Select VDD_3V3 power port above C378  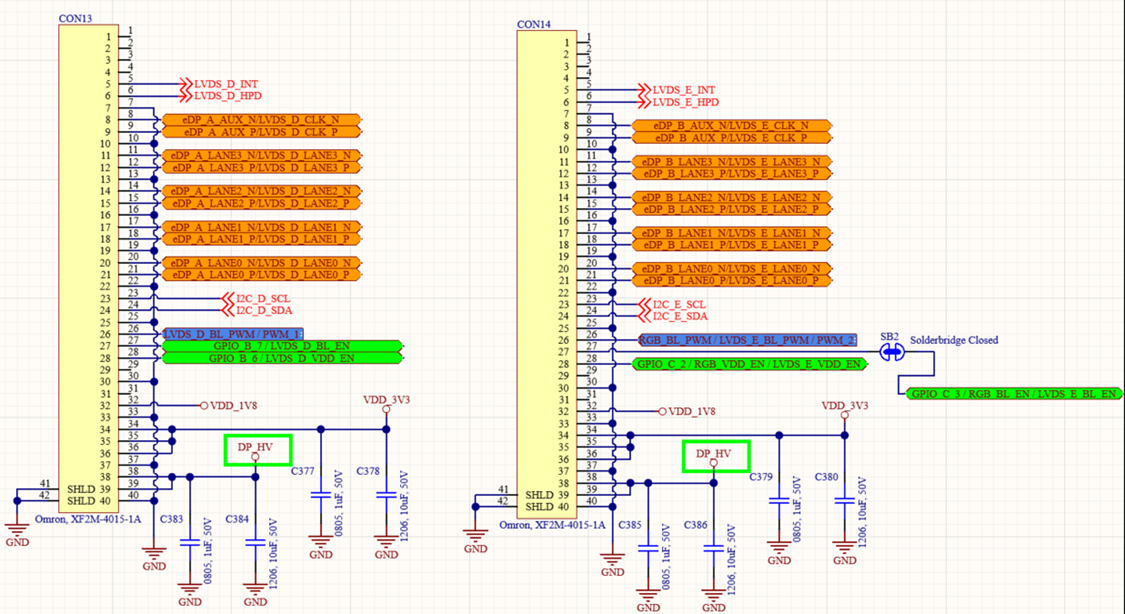coord(386,404)
